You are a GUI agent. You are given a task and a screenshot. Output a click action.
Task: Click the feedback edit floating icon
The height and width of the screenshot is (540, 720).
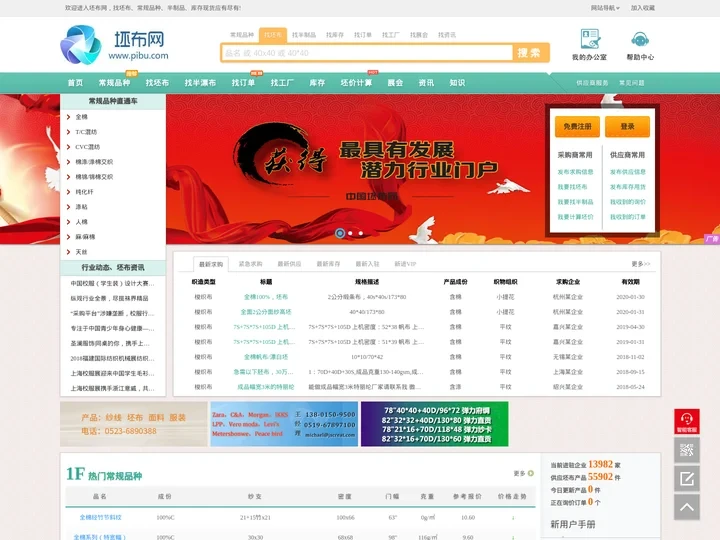686,479
